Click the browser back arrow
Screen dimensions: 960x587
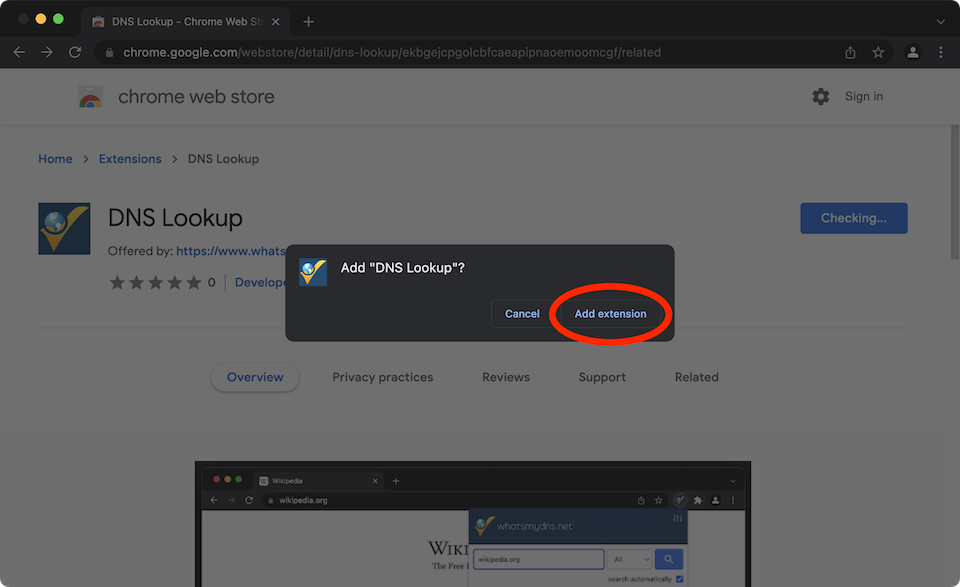point(19,52)
